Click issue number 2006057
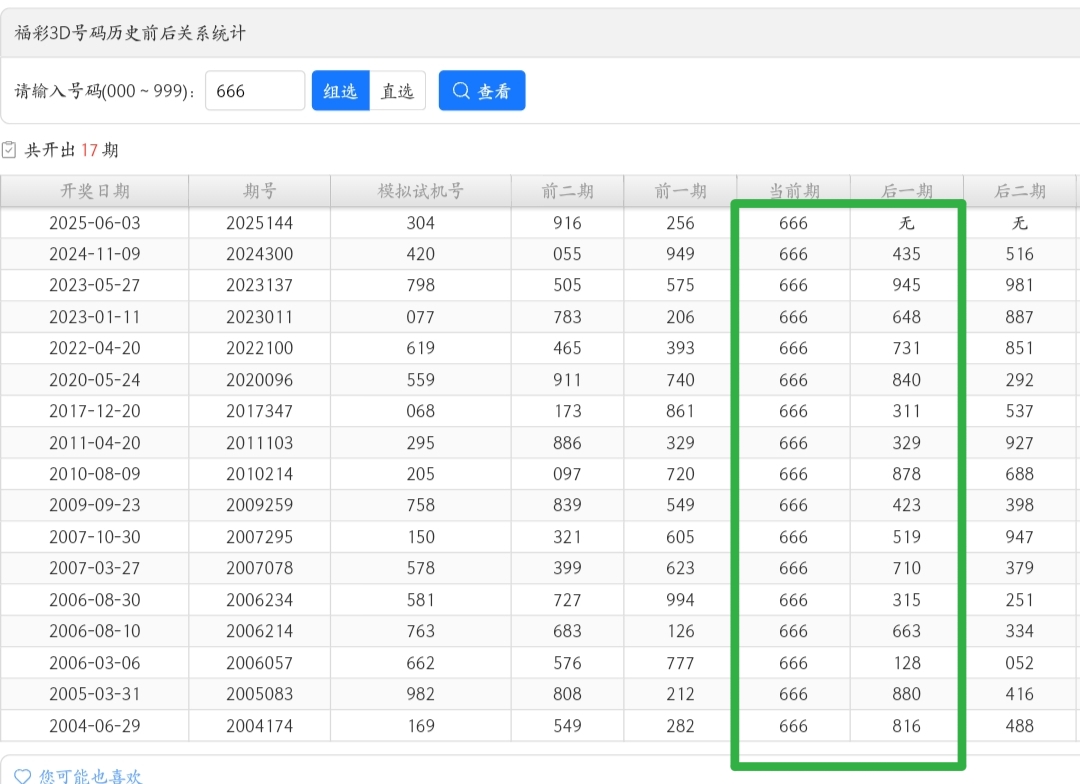Screen dimensions: 1080x784 pyautogui.click(x=260, y=663)
